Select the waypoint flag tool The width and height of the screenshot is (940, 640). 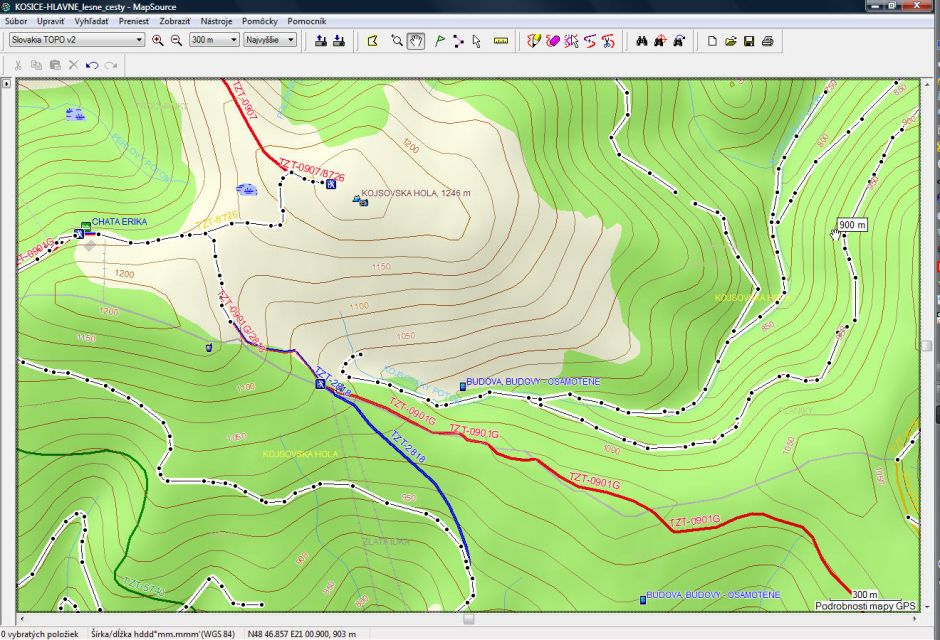[x=439, y=41]
